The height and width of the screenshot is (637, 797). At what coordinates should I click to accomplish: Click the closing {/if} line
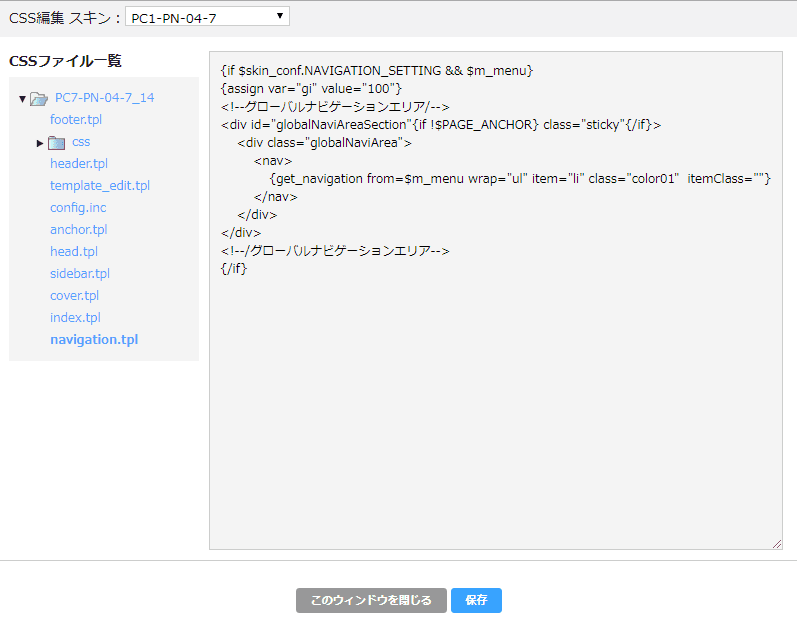tap(234, 269)
